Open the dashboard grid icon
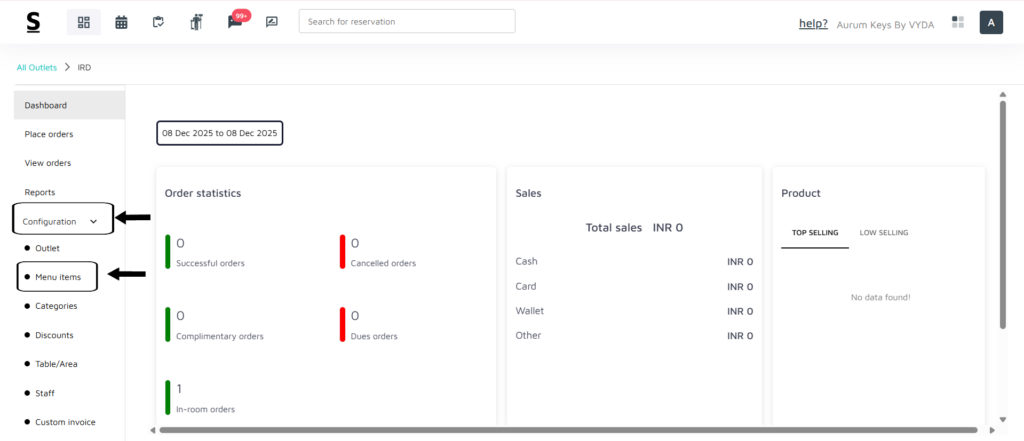 pos(83,22)
